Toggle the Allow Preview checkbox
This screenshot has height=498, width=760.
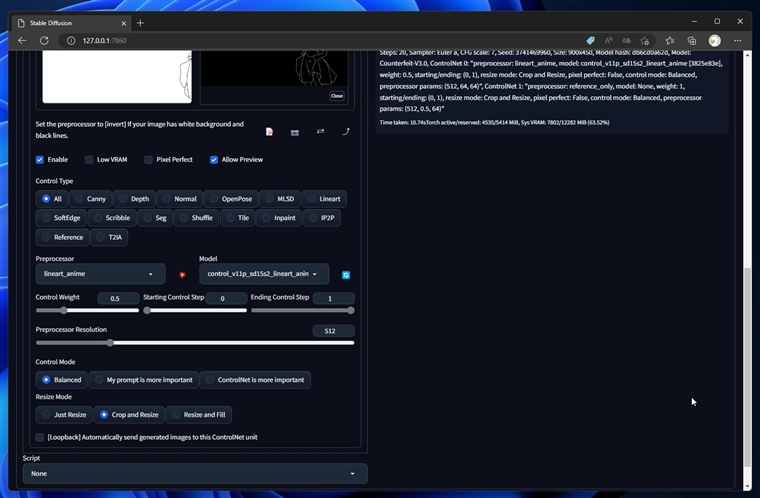214,160
